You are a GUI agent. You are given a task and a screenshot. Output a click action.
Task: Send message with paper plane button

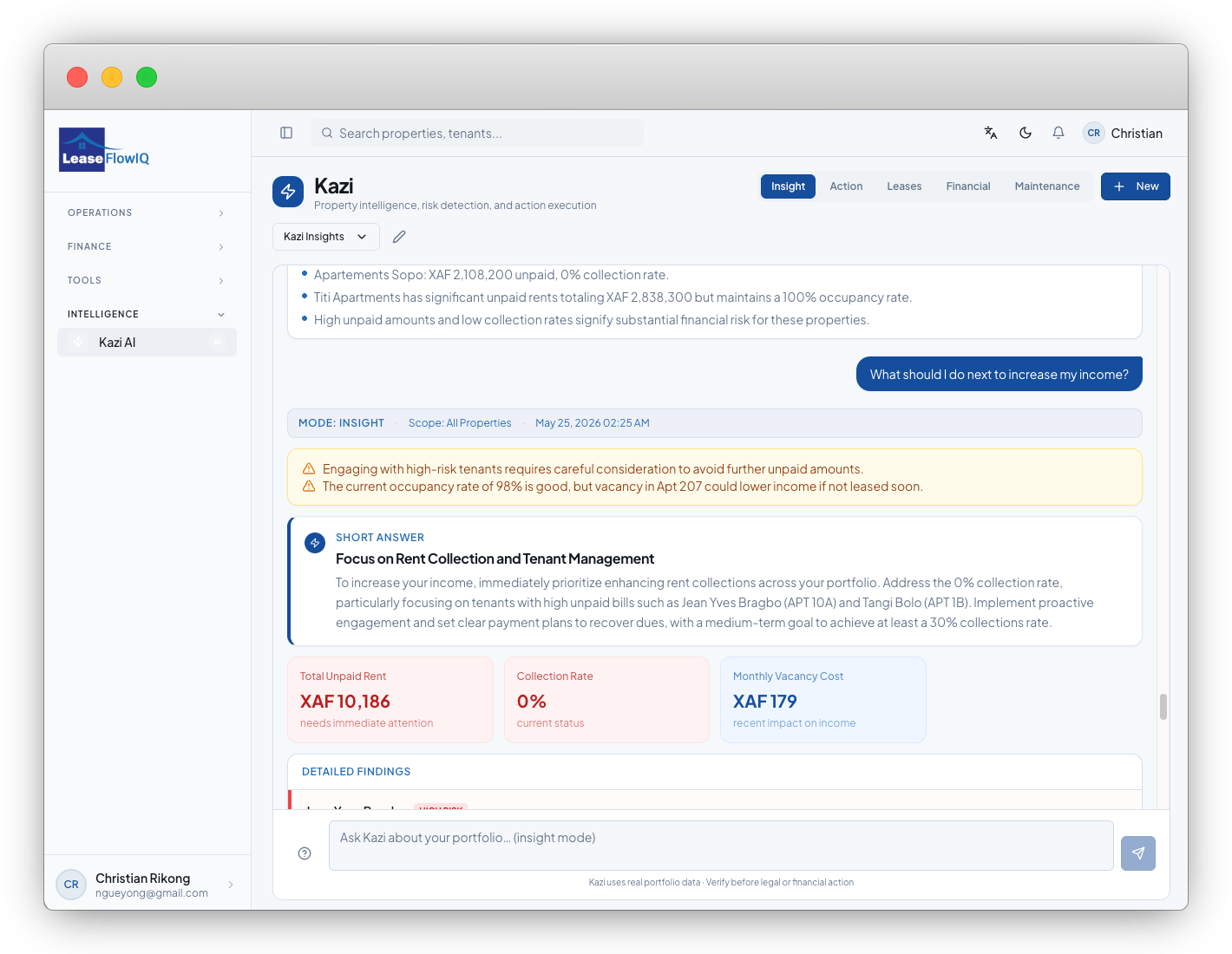(x=1138, y=853)
